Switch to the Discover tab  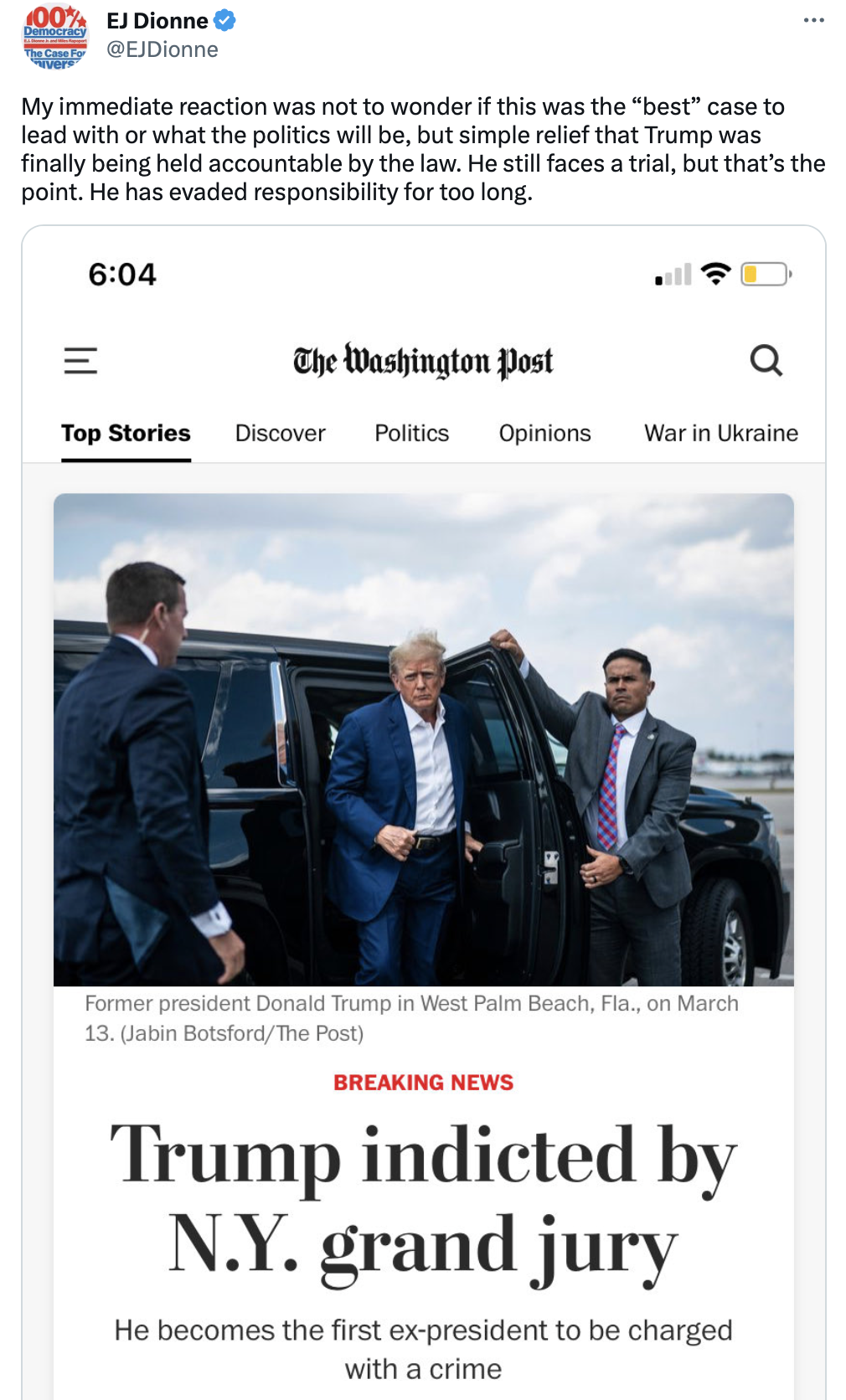point(280,433)
